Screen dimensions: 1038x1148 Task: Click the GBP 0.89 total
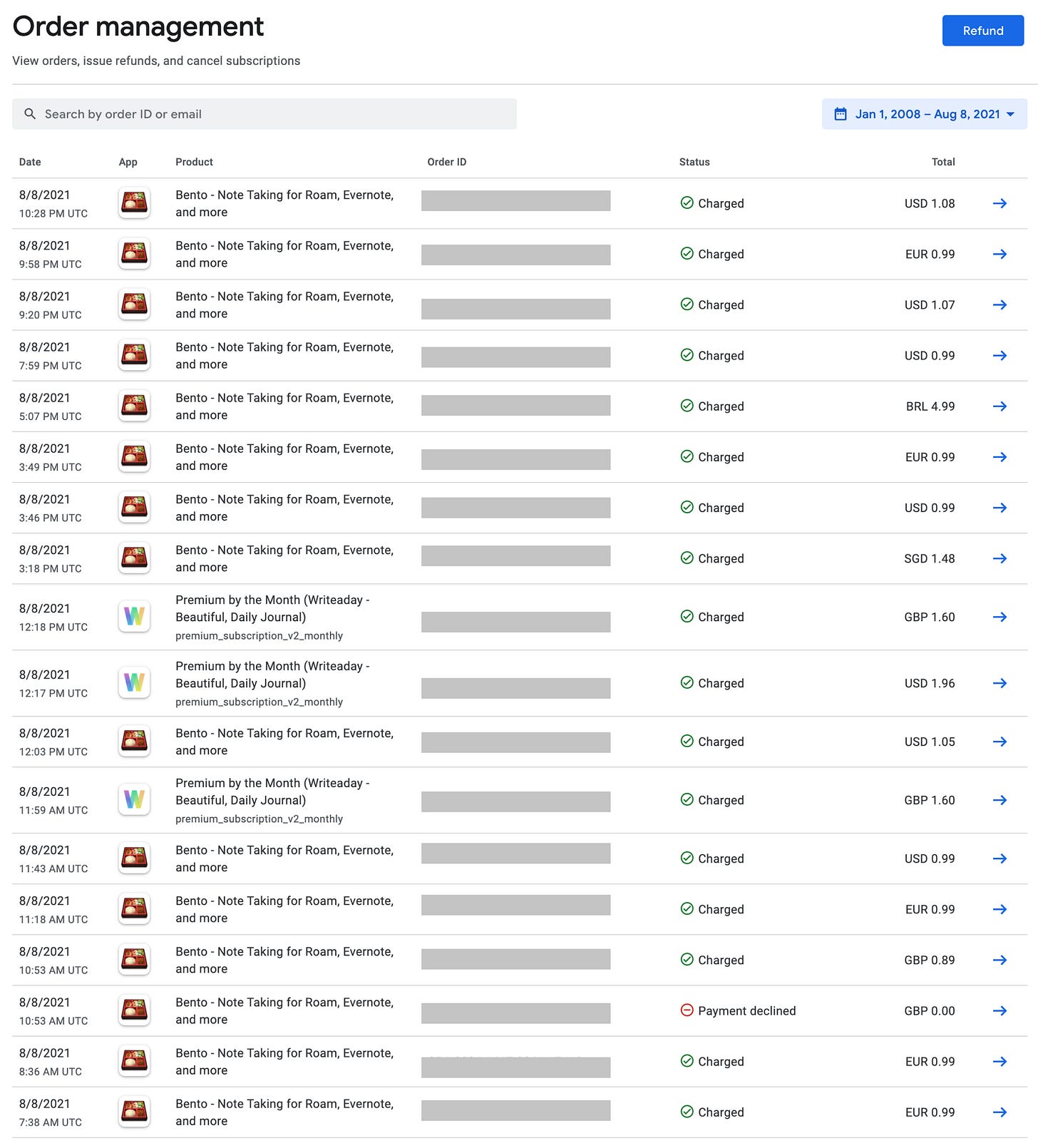pyautogui.click(x=929, y=960)
